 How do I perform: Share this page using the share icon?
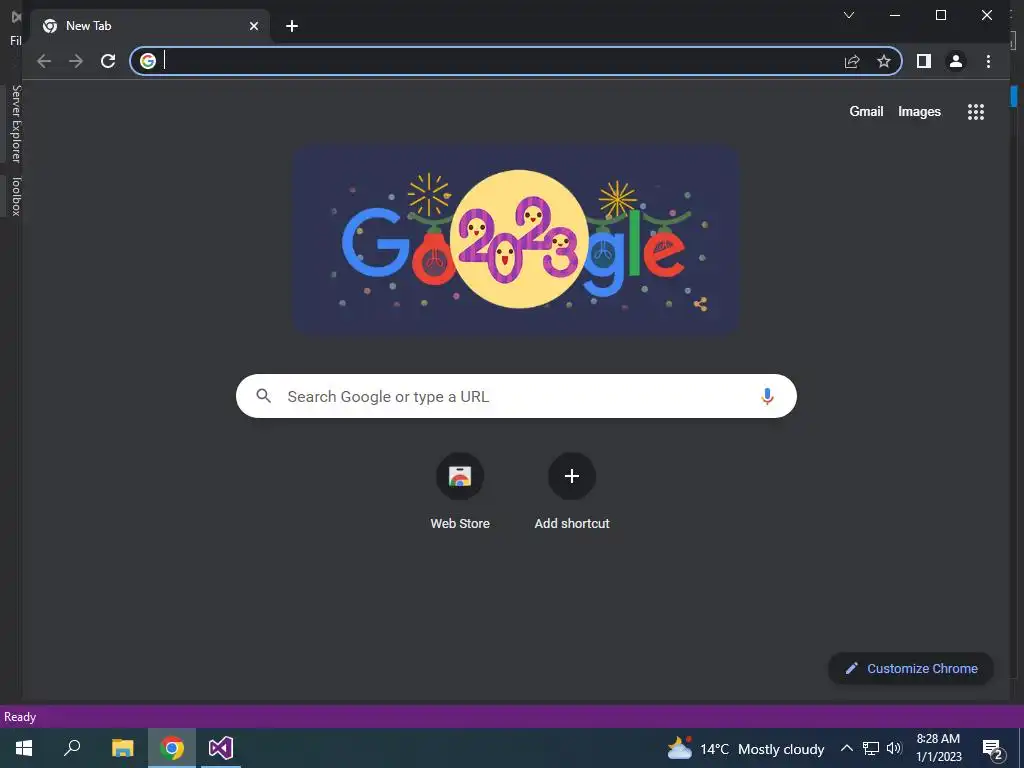852,61
